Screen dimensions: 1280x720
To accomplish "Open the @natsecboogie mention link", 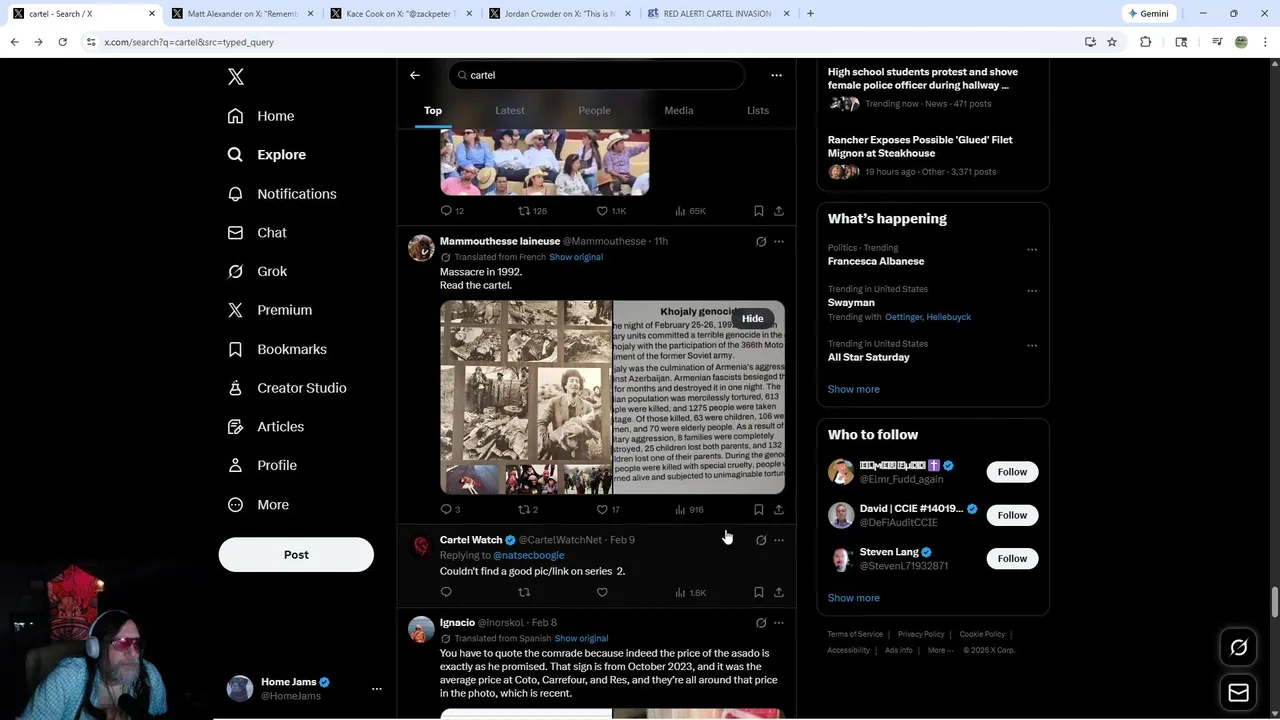I will pos(529,555).
